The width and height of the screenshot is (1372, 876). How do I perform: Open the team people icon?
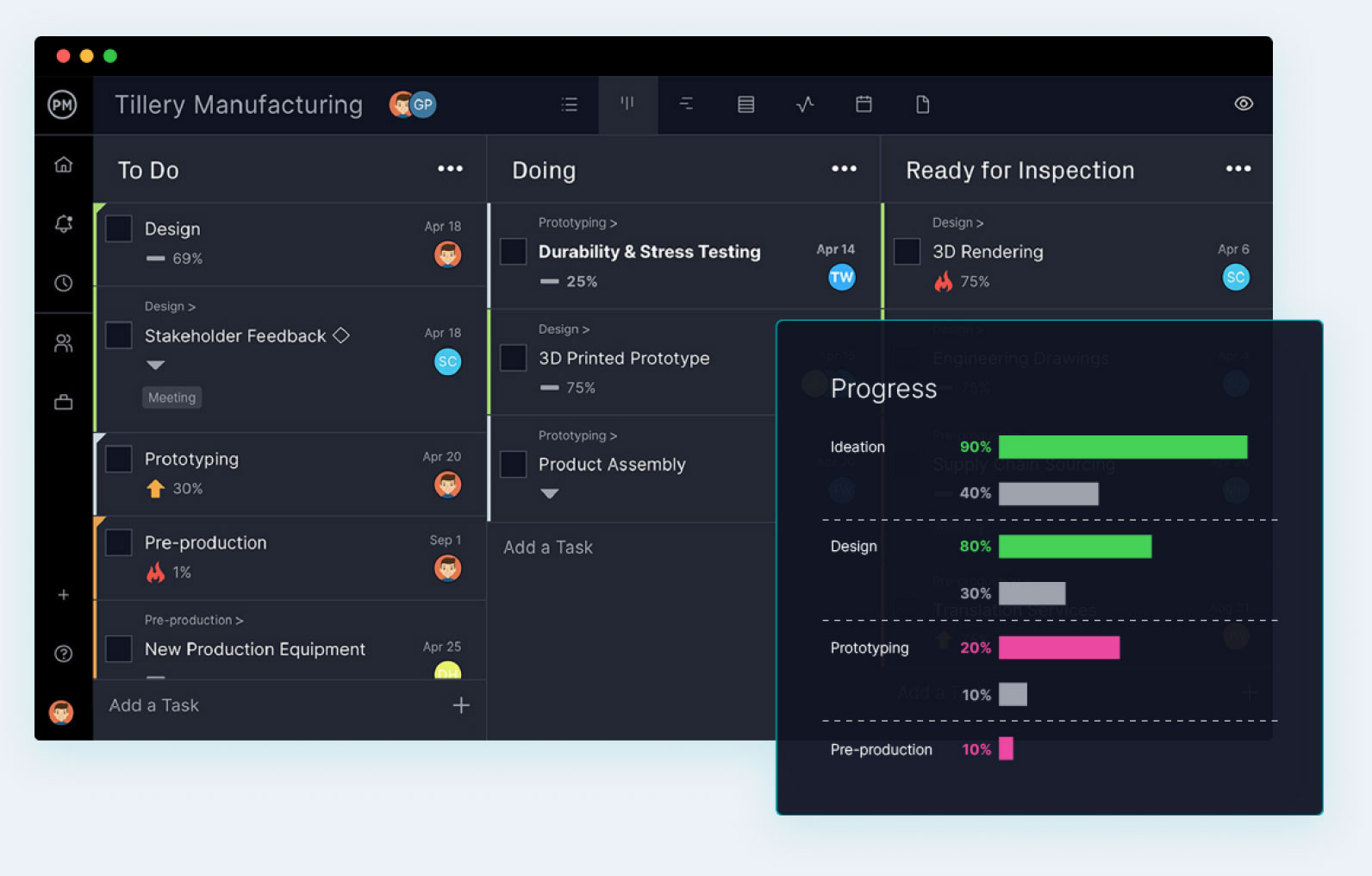pyautogui.click(x=63, y=343)
